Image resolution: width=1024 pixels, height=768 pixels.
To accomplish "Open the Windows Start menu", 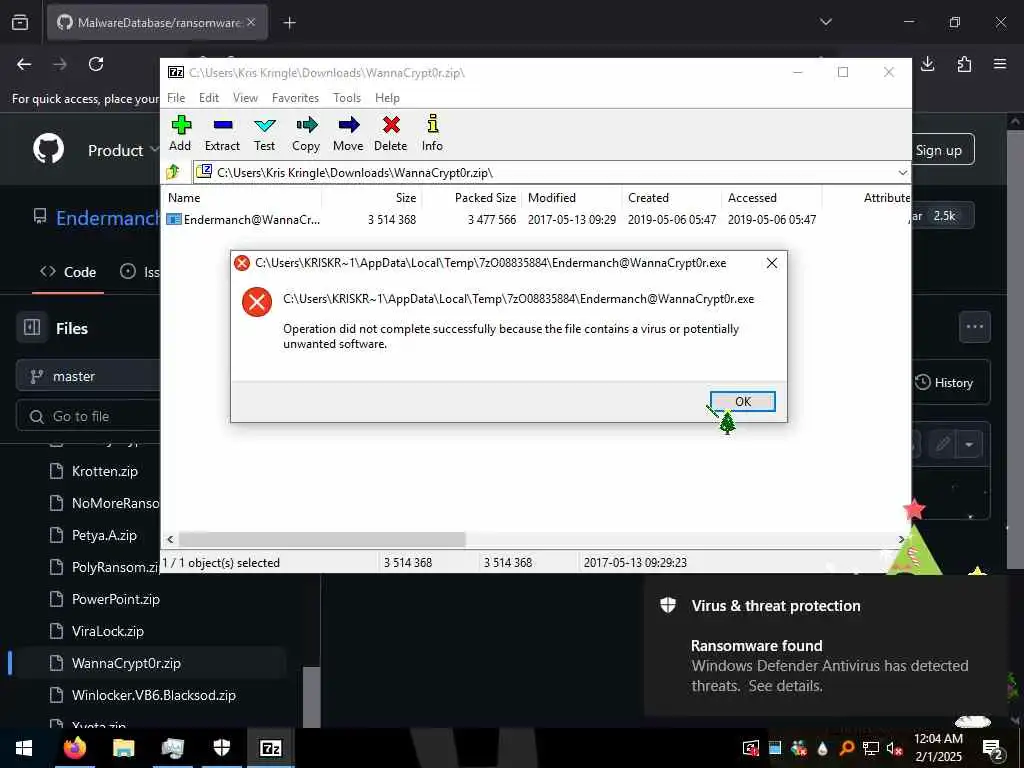I will pyautogui.click(x=24, y=748).
